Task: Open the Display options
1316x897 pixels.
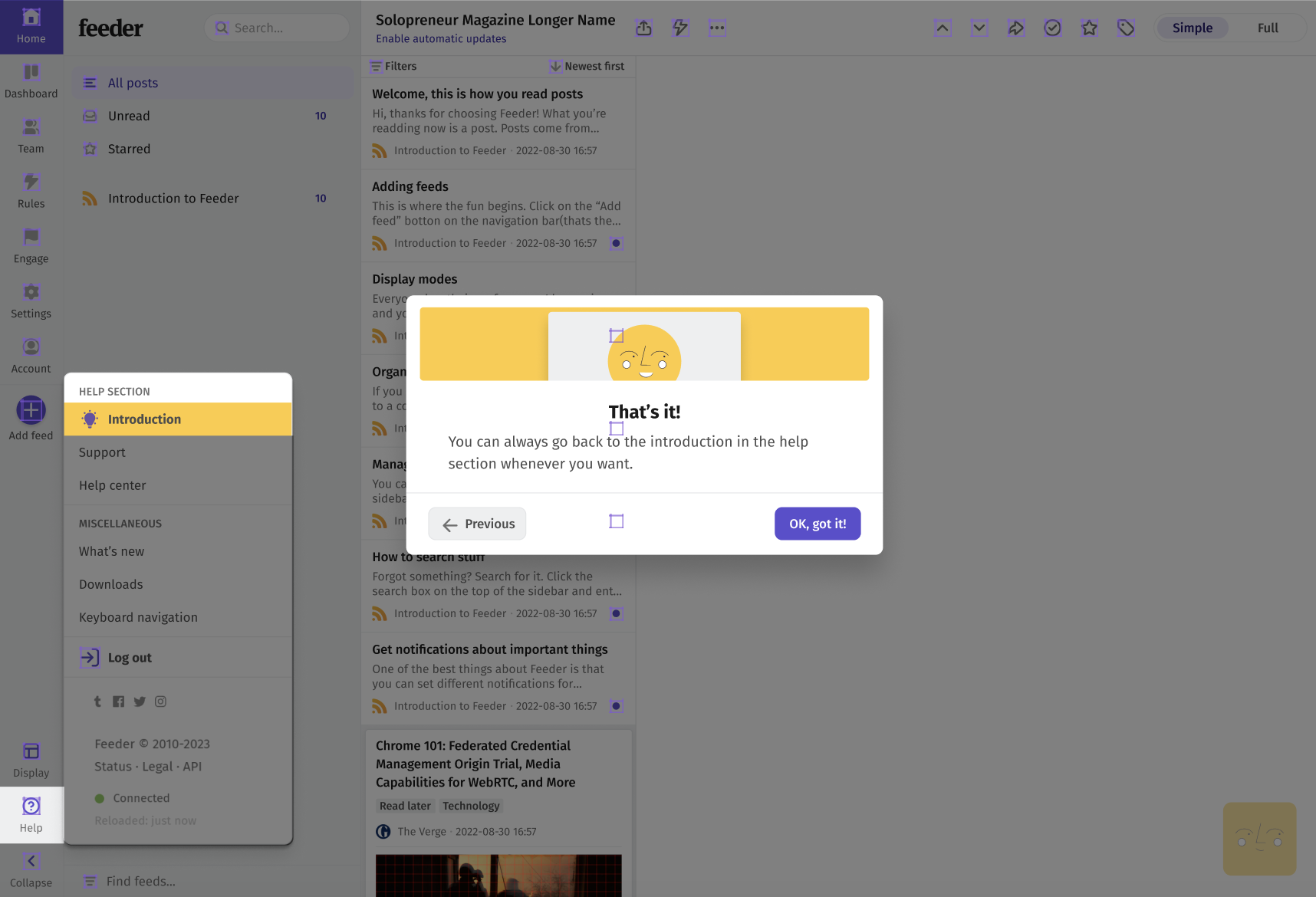Action: pos(31,761)
